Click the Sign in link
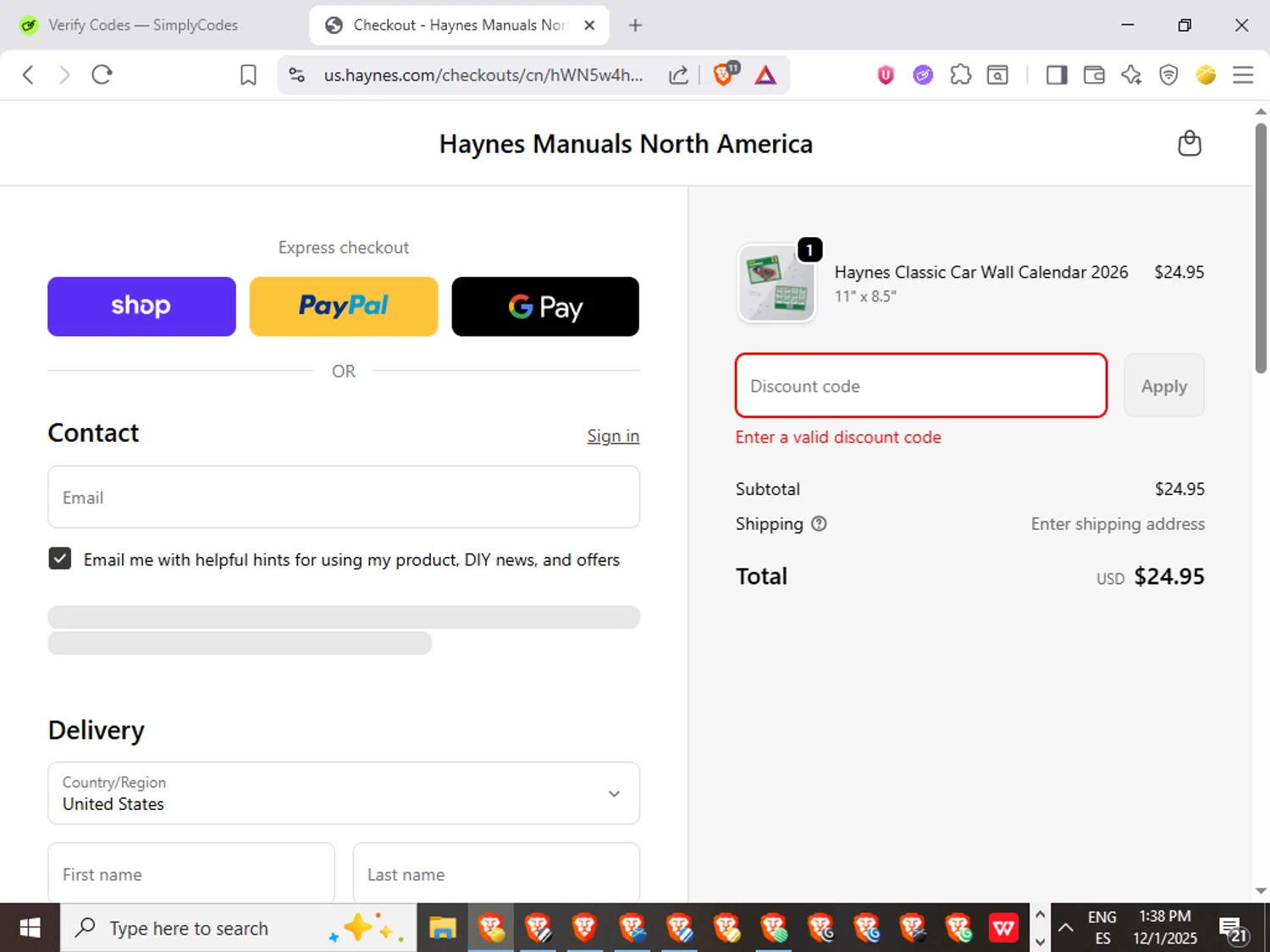 [613, 436]
